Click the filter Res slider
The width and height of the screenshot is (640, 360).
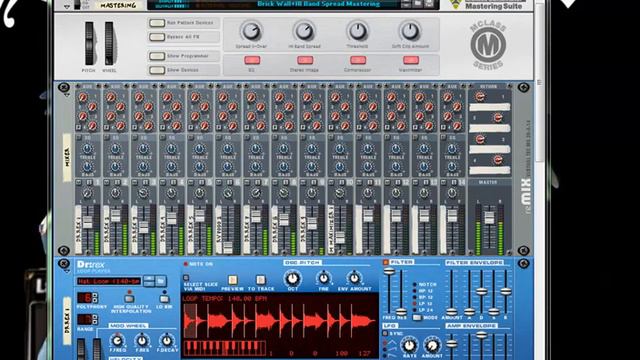pyautogui.click(x=401, y=313)
